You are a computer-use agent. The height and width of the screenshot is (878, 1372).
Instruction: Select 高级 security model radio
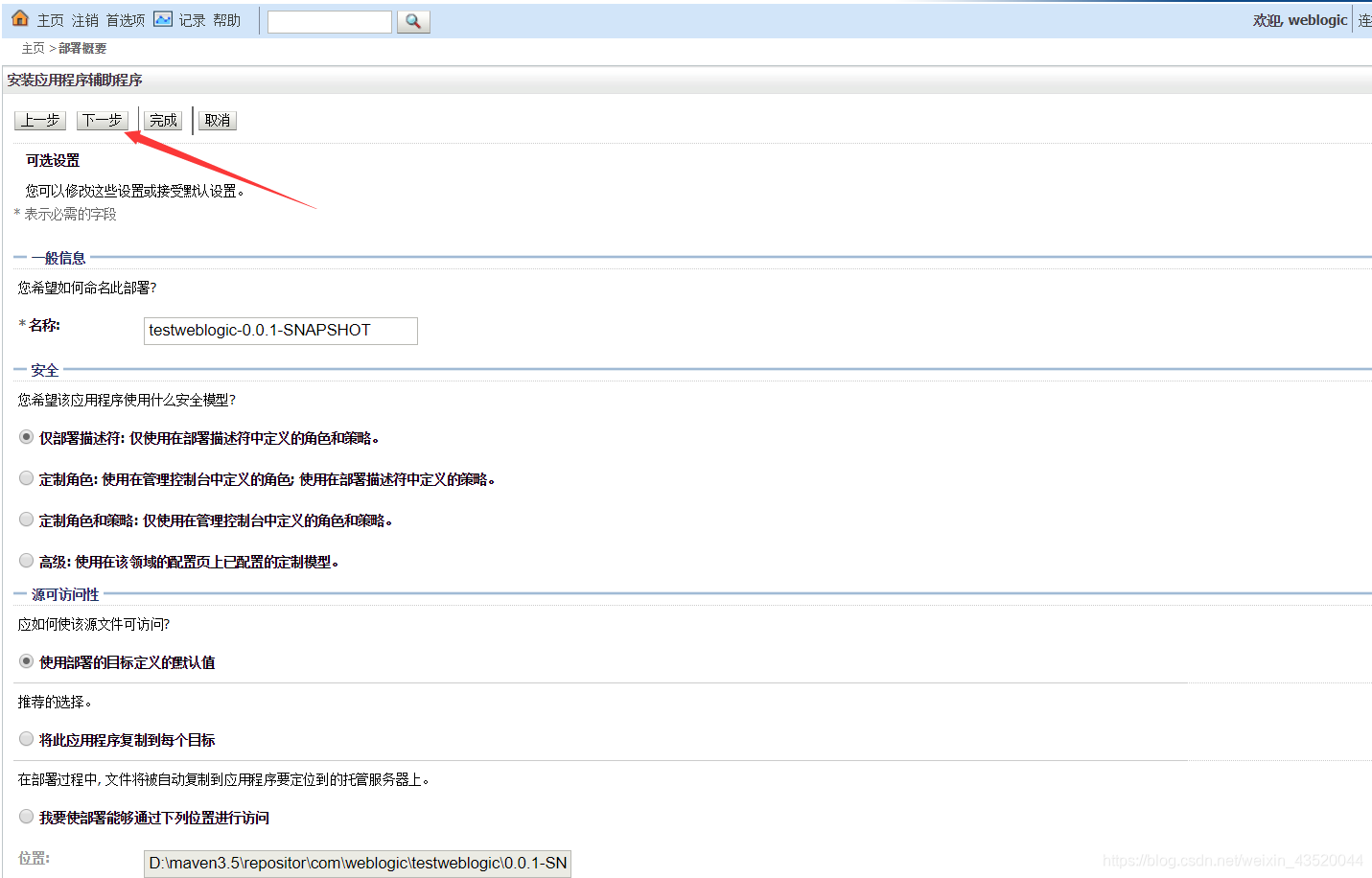click(x=27, y=561)
